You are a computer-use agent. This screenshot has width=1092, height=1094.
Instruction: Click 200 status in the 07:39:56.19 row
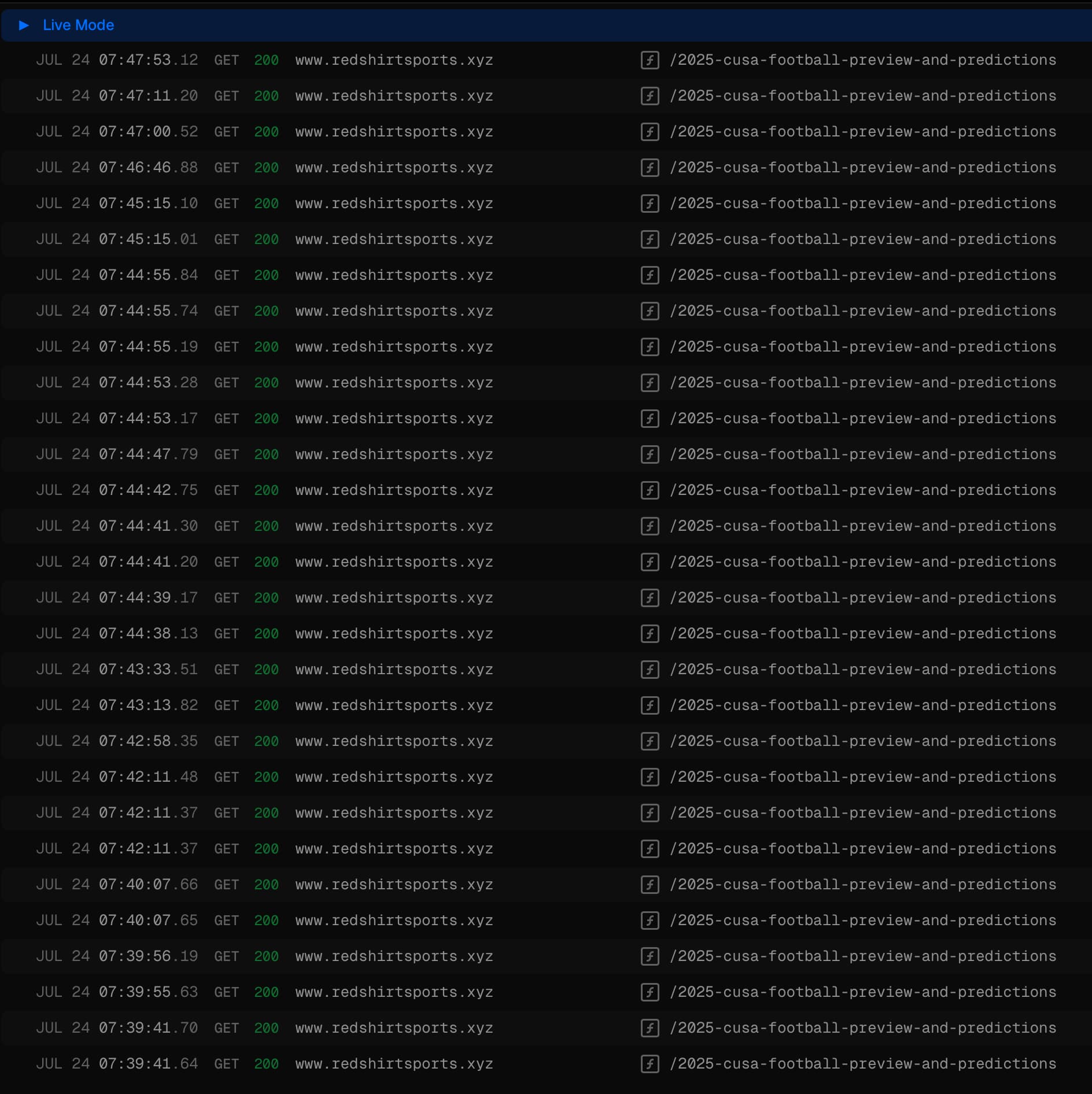(266, 956)
